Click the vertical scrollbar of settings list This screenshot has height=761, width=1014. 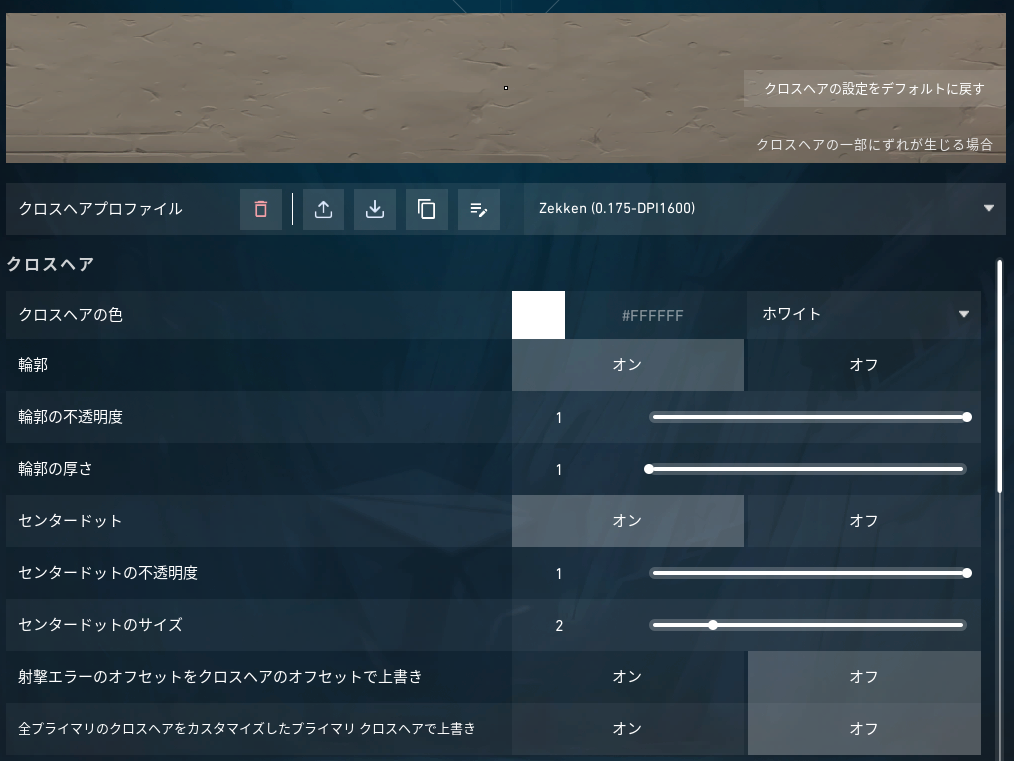pyautogui.click(x=999, y=375)
